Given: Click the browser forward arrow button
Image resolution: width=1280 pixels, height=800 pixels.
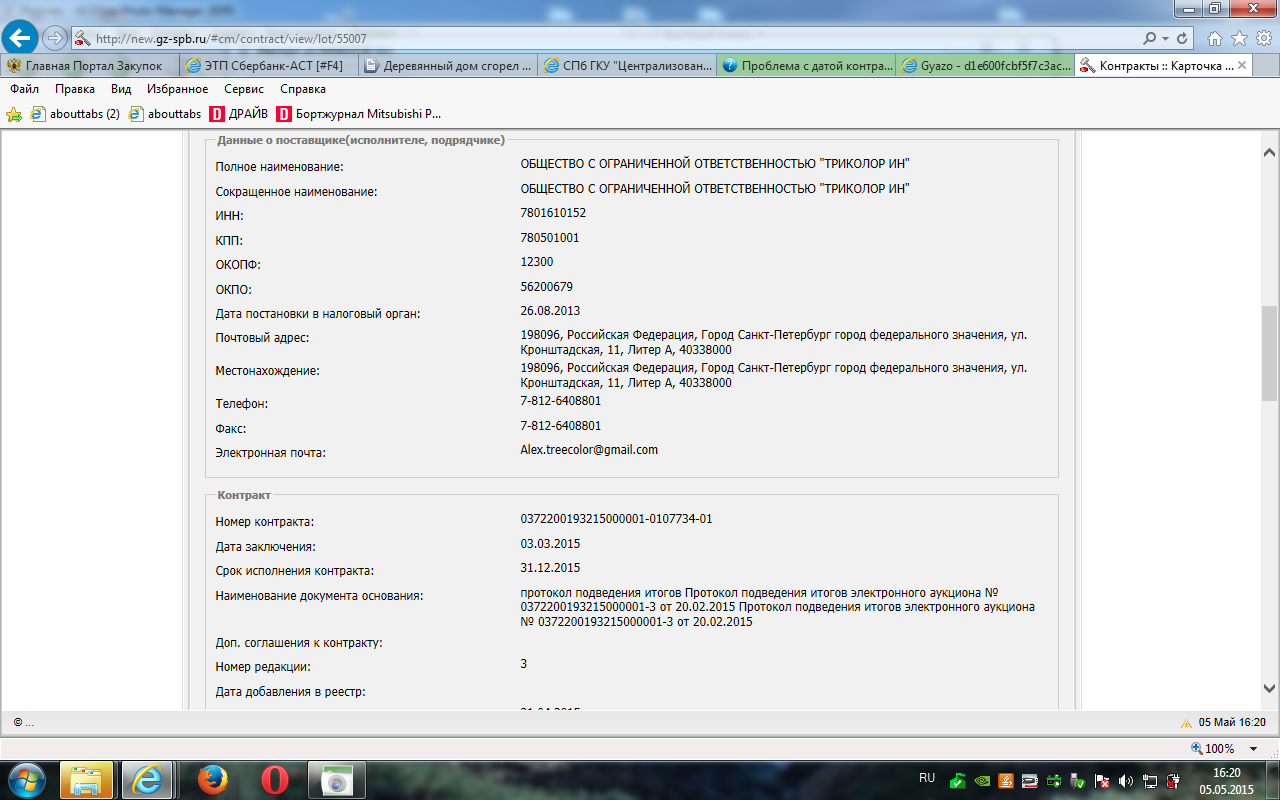Looking at the screenshot, I should 55,38.
